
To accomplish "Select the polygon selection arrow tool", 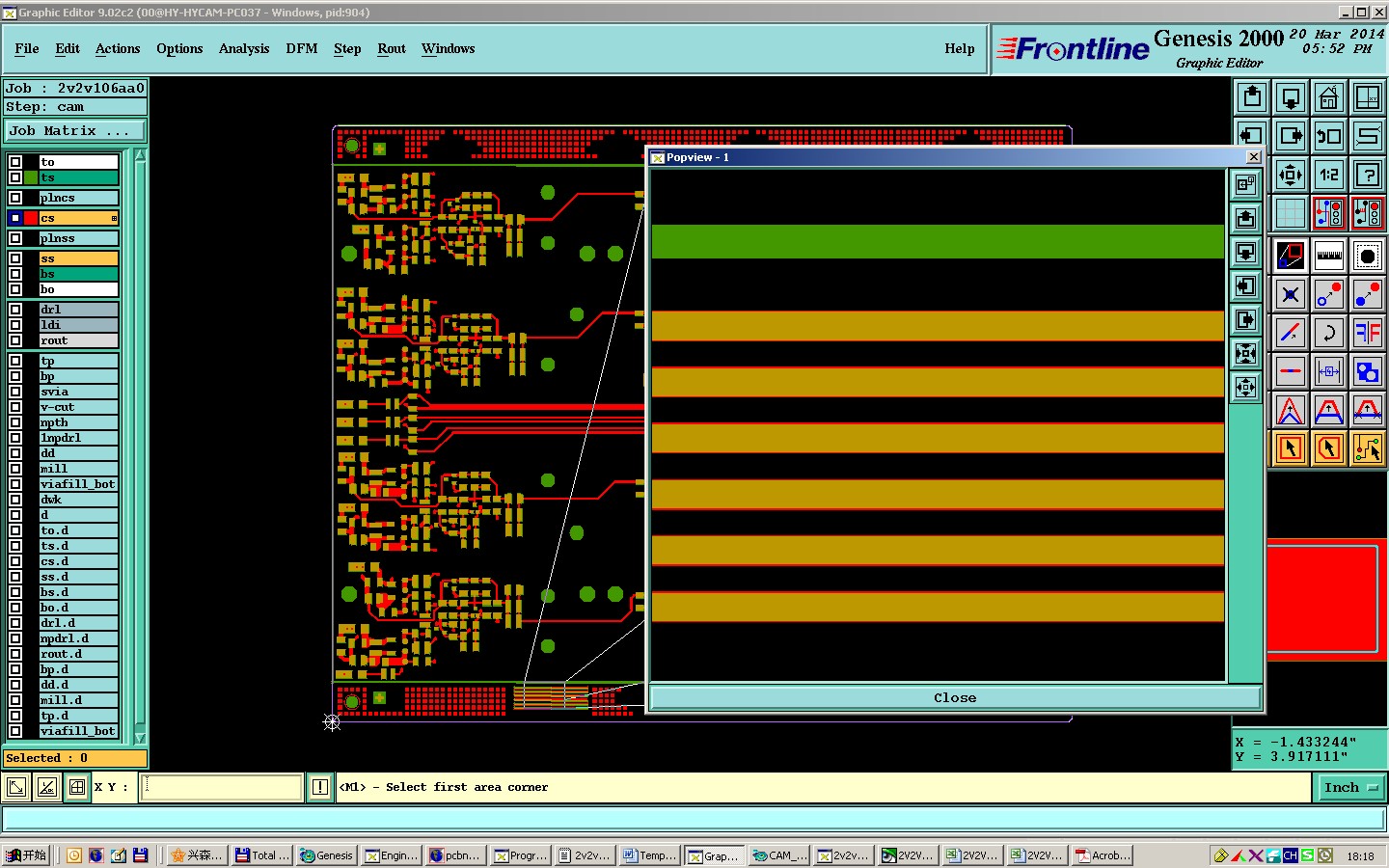I will click(1329, 448).
